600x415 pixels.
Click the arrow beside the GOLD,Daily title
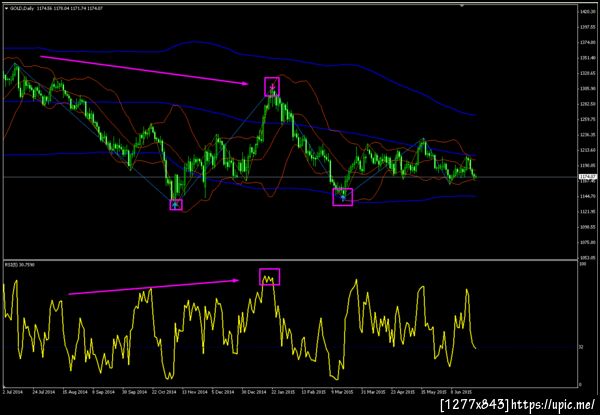[6, 8]
